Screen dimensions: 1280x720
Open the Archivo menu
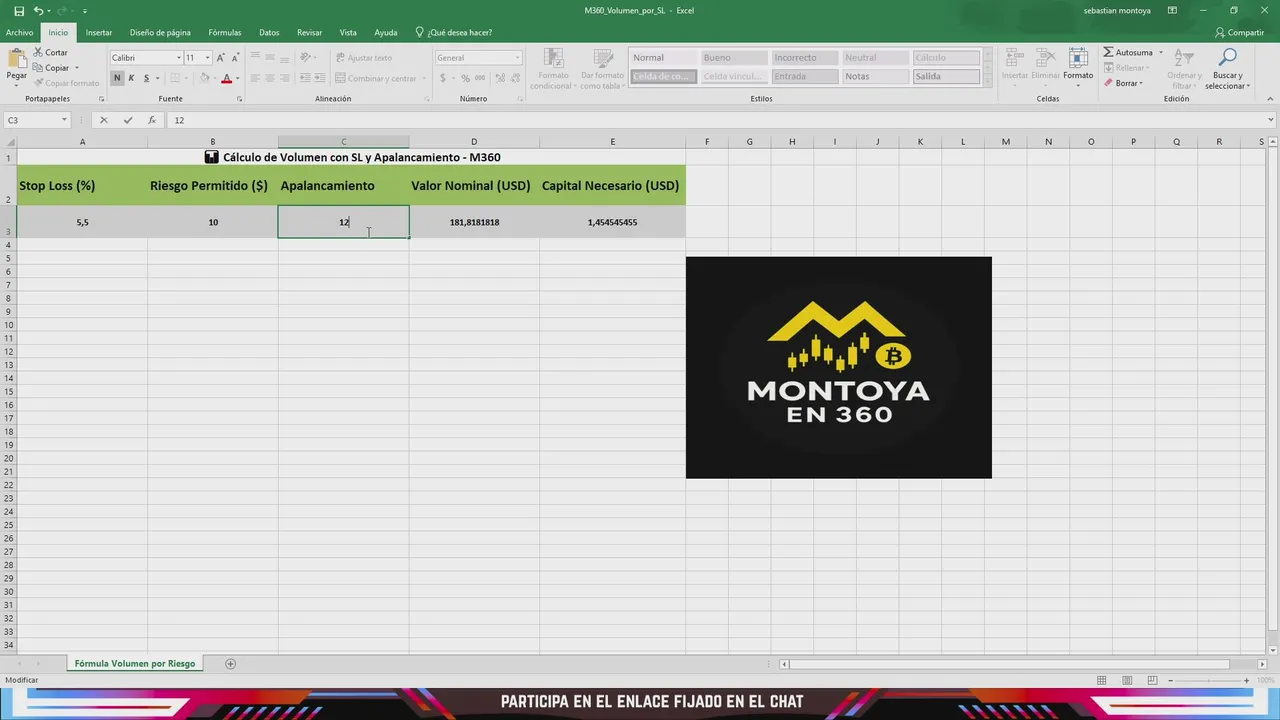pos(19,32)
